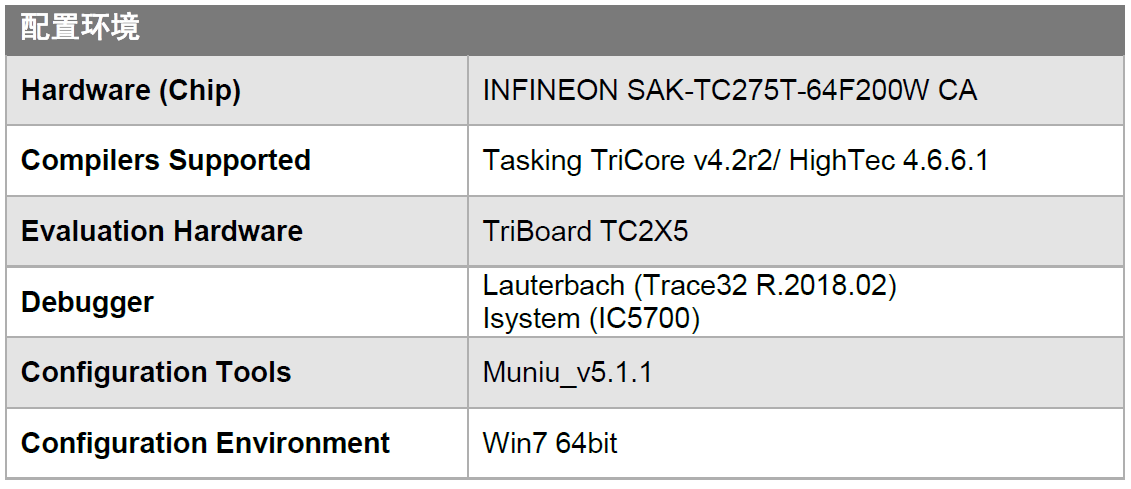Click the Isystem (IC5700) line
Viewport: 1131px width, 489px height.
click(591, 320)
